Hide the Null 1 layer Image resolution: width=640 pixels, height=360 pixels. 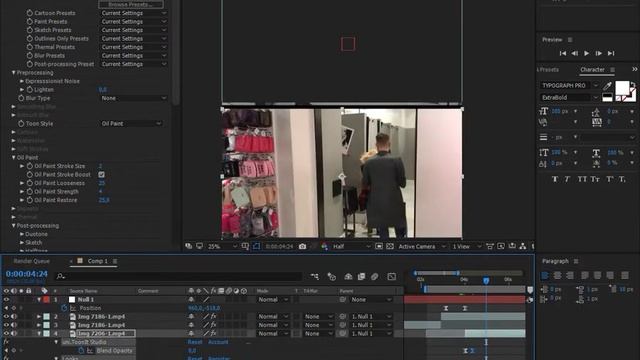pos(6,300)
